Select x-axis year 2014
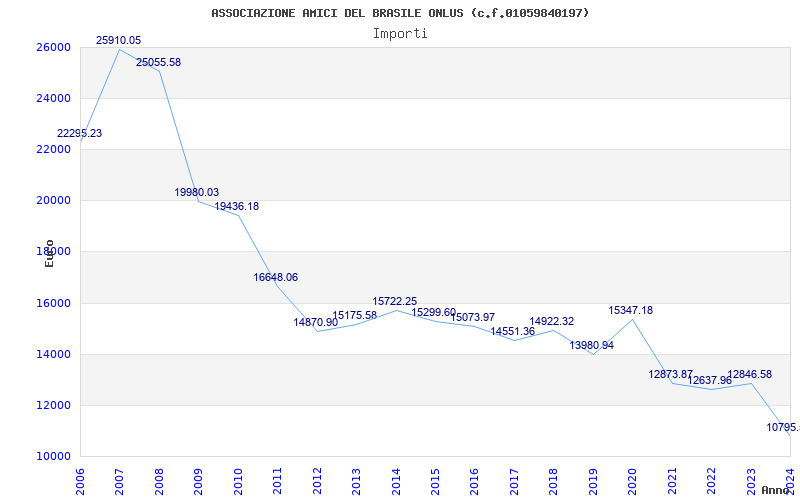This screenshot has height=500, width=800. point(396,481)
